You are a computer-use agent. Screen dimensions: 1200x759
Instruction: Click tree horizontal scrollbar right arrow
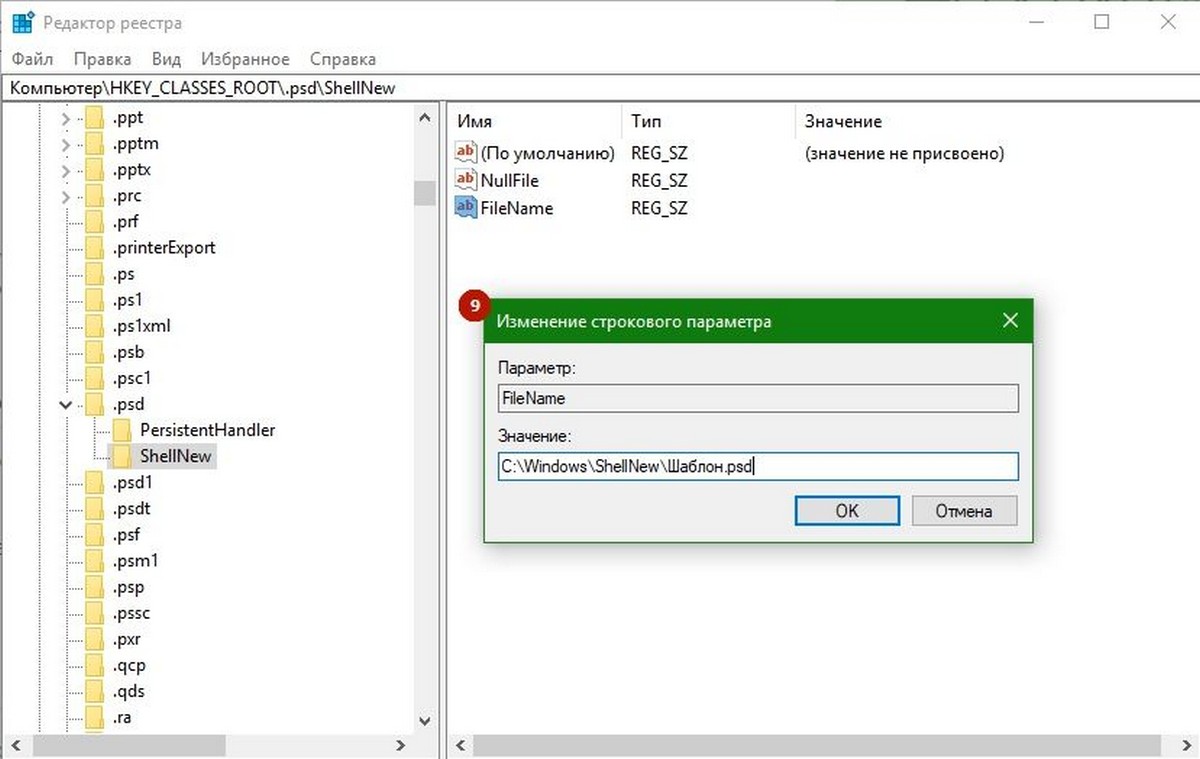click(401, 745)
